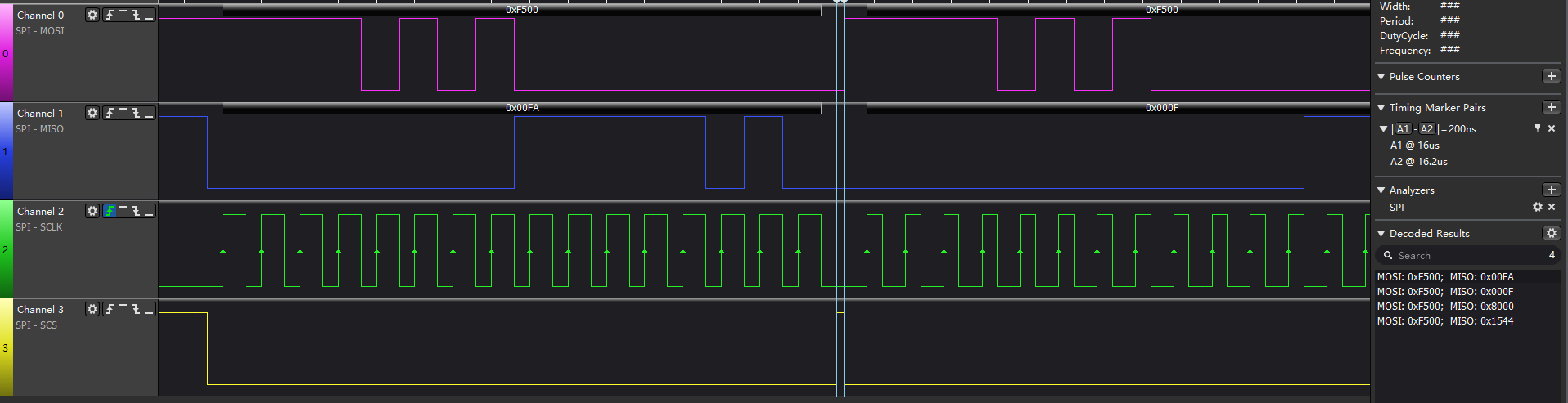
Task: Open Channel 1 settings gear
Action: tap(92, 113)
